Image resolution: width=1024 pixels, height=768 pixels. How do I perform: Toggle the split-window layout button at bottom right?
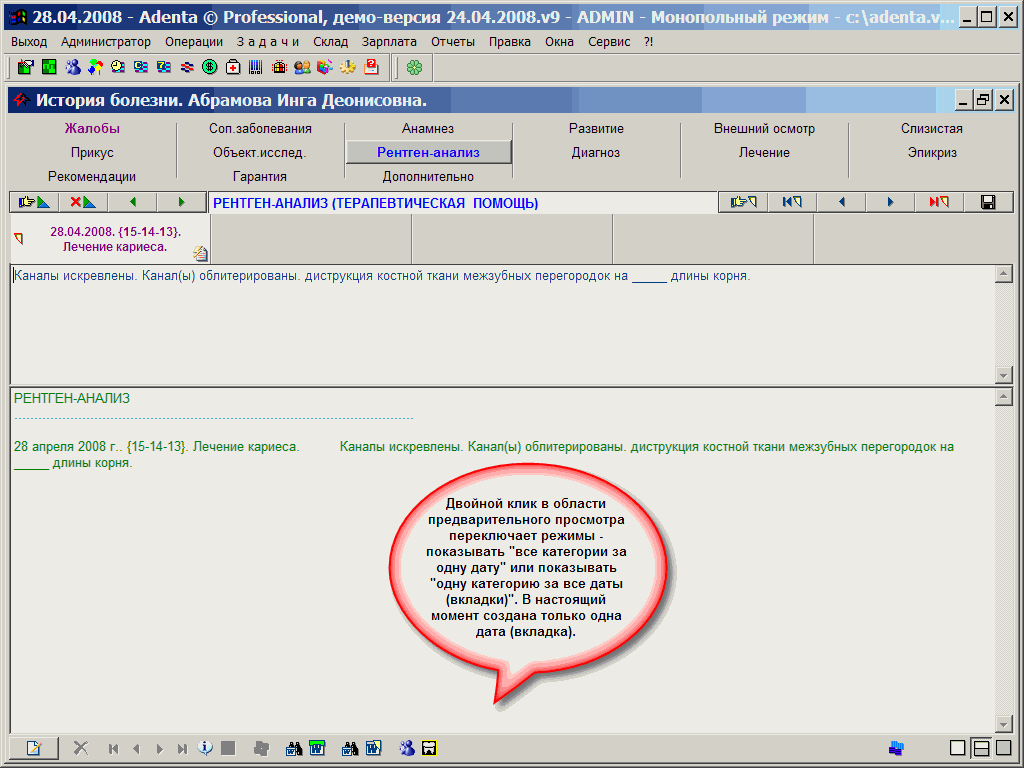pos(981,747)
